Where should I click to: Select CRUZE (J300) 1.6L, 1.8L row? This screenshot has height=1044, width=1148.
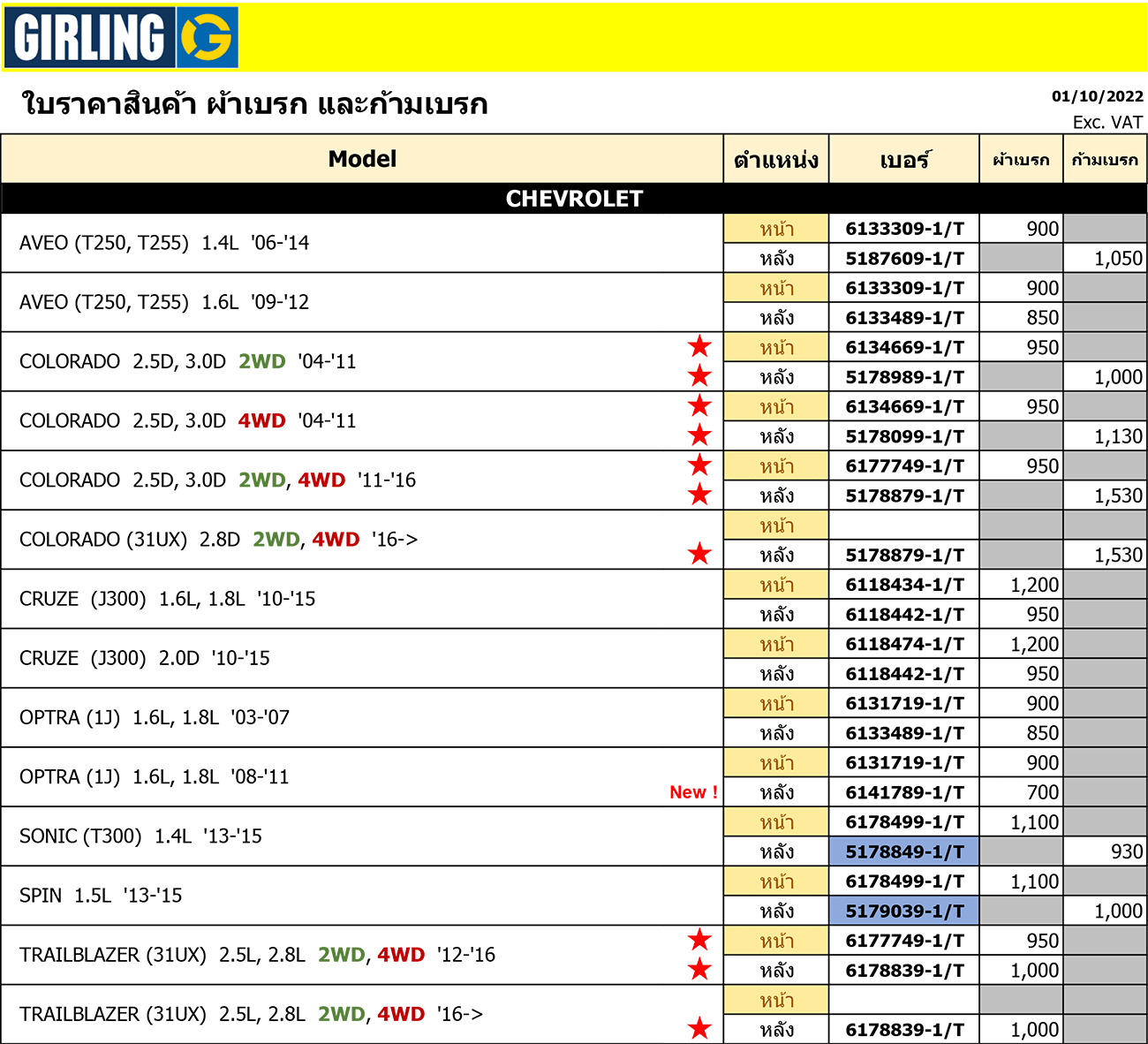(x=362, y=599)
